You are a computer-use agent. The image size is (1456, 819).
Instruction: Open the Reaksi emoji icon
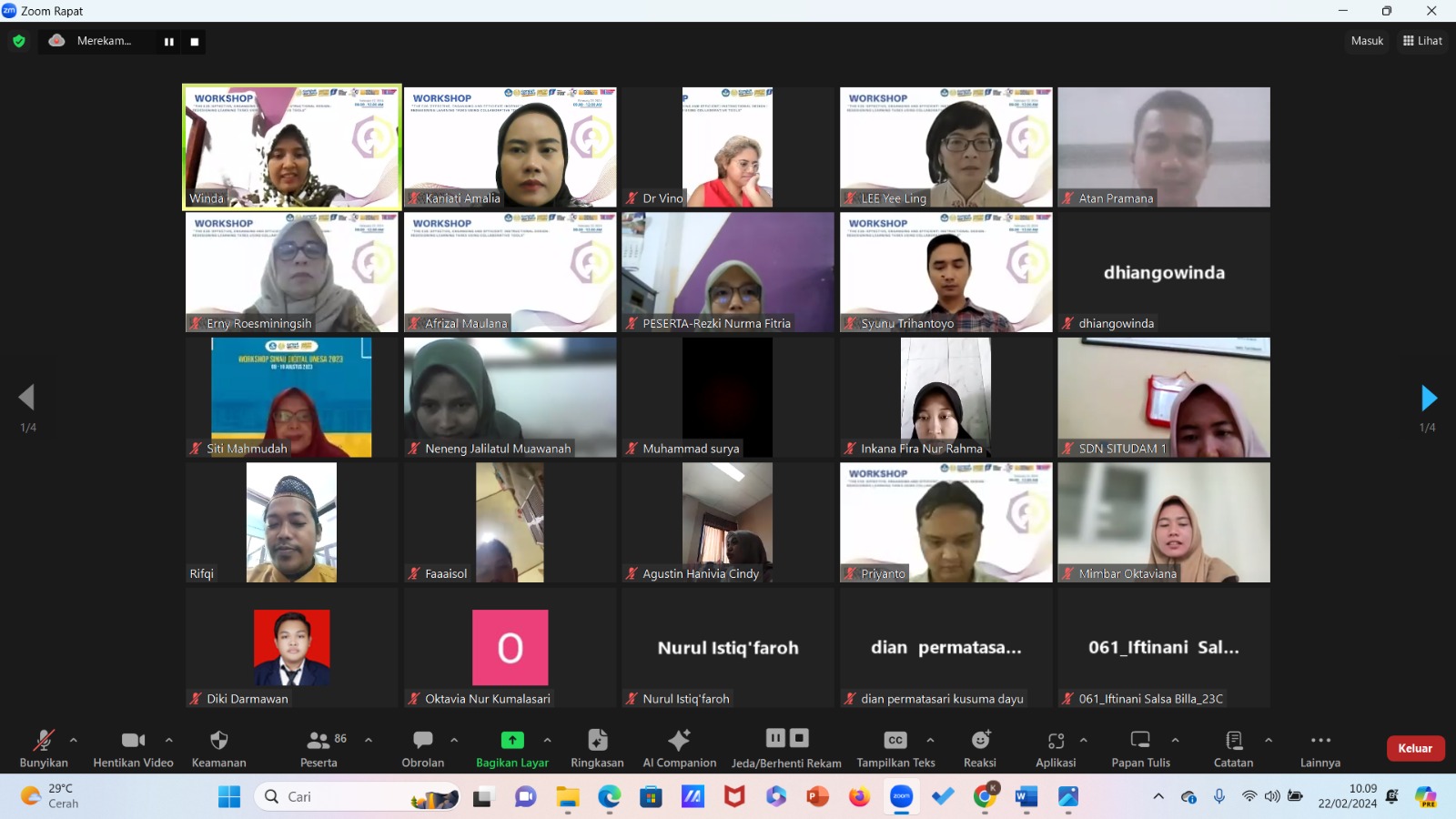pyautogui.click(x=980, y=740)
